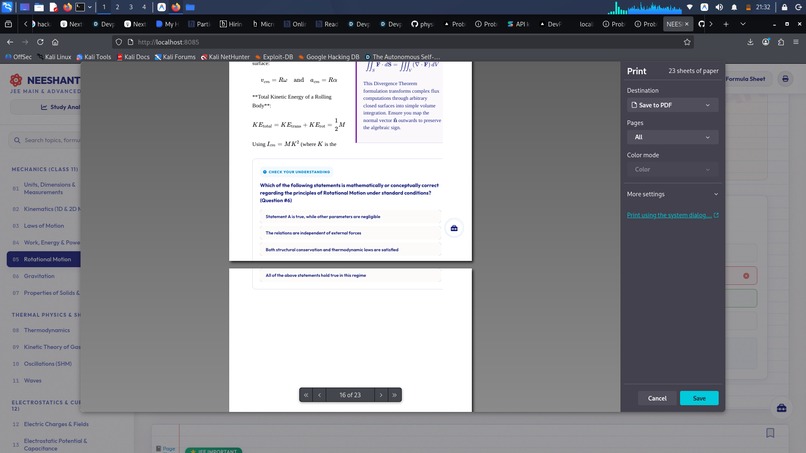Image resolution: width=806 pixels, height=453 pixels.
Task: Open the Study Analytics button in sidebar
Action: coord(46,107)
